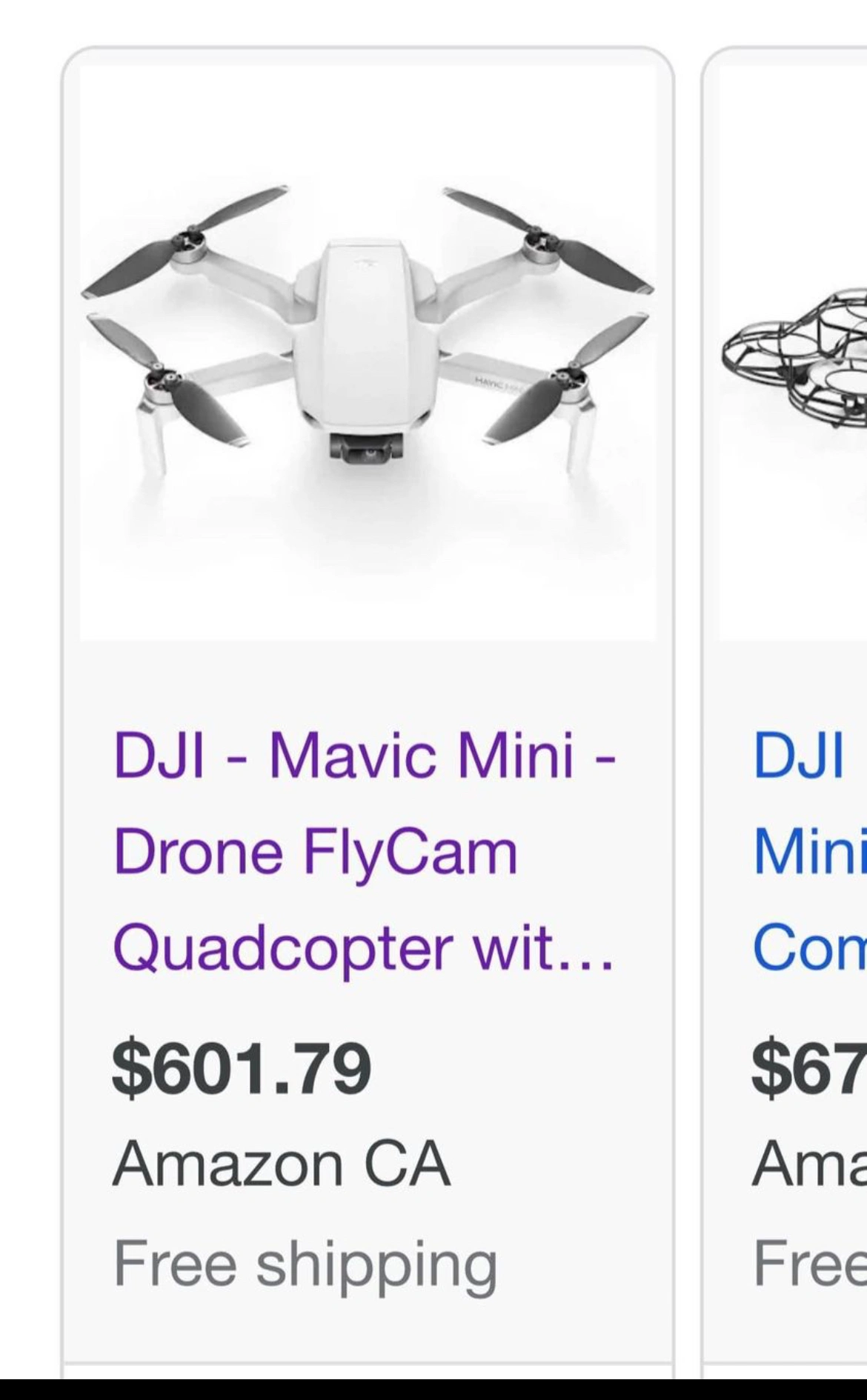Click the second card's "Com" title line
This screenshot has width=867, height=1400.
pyautogui.click(x=809, y=948)
